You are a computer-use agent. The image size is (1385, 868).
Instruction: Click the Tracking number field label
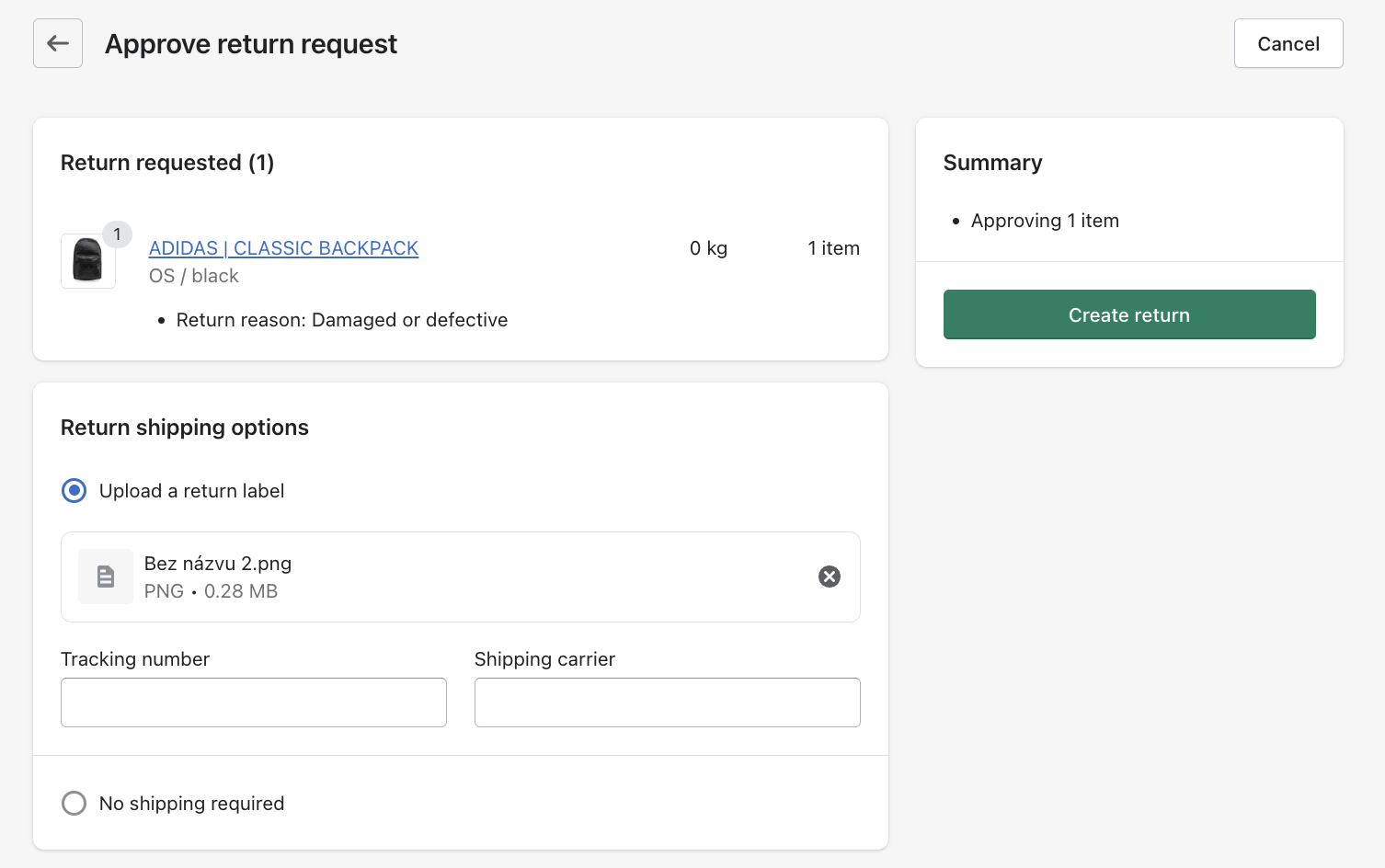pyautogui.click(x=135, y=659)
